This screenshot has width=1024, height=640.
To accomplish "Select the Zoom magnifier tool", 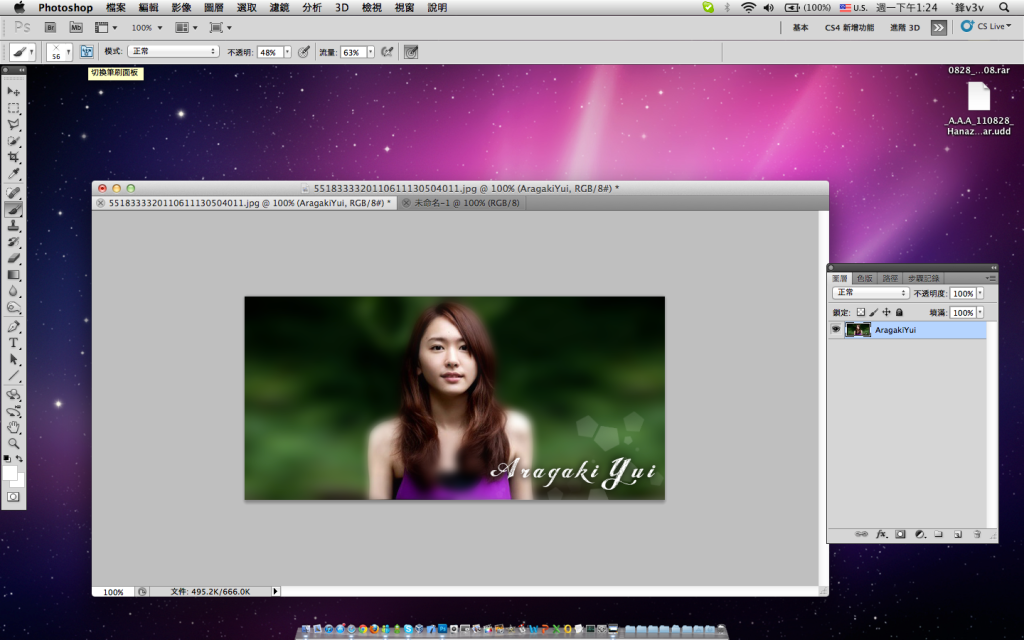I will click(x=14, y=443).
